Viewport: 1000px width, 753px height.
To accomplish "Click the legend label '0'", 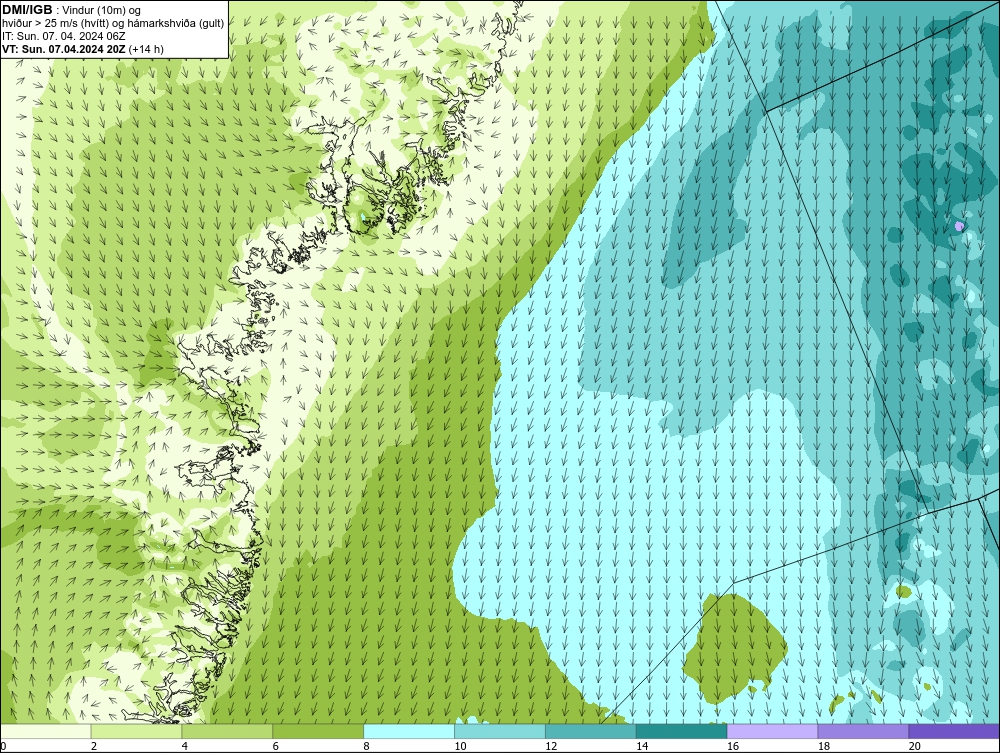I will pyautogui.click(x=3, y=746).
